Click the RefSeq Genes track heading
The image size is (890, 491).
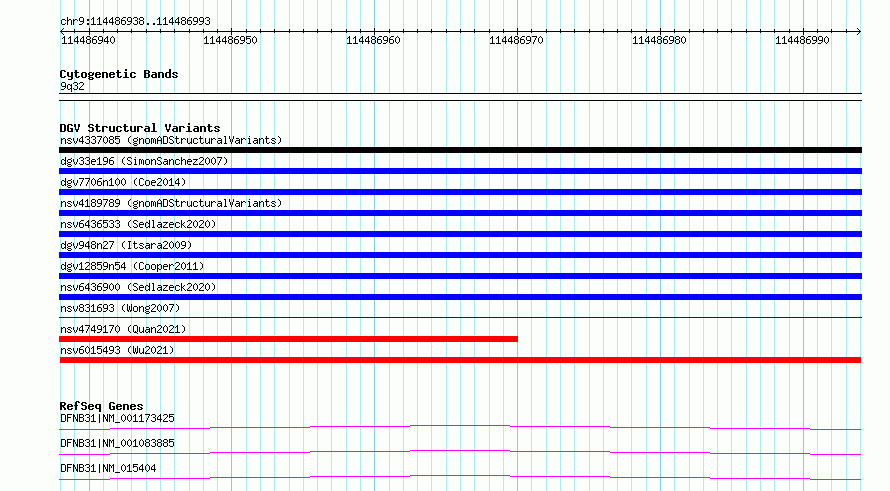pyautogui.click(x=101, y=406)
